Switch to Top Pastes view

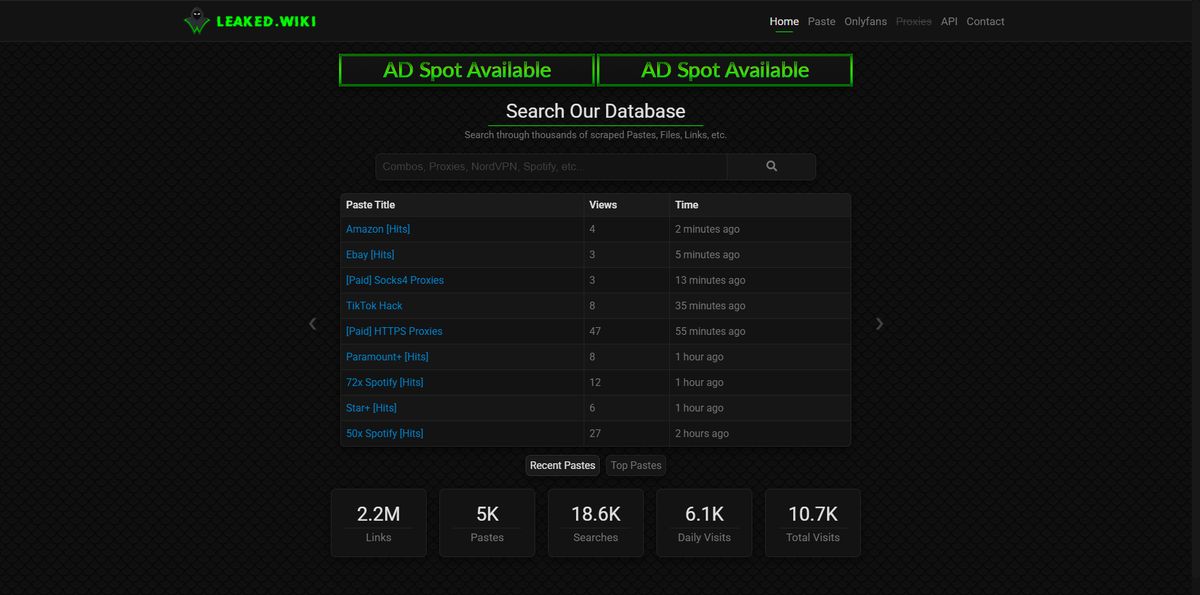pos(635,465)
